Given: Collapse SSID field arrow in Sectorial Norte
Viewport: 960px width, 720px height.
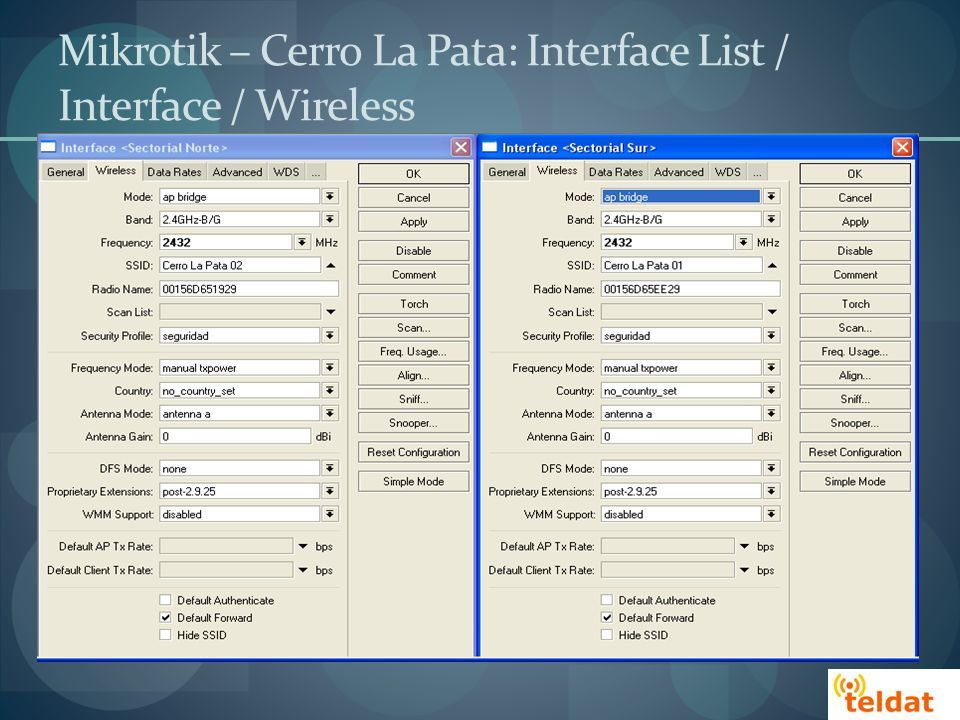Looking at the screenshot, I should click(331, 266).
